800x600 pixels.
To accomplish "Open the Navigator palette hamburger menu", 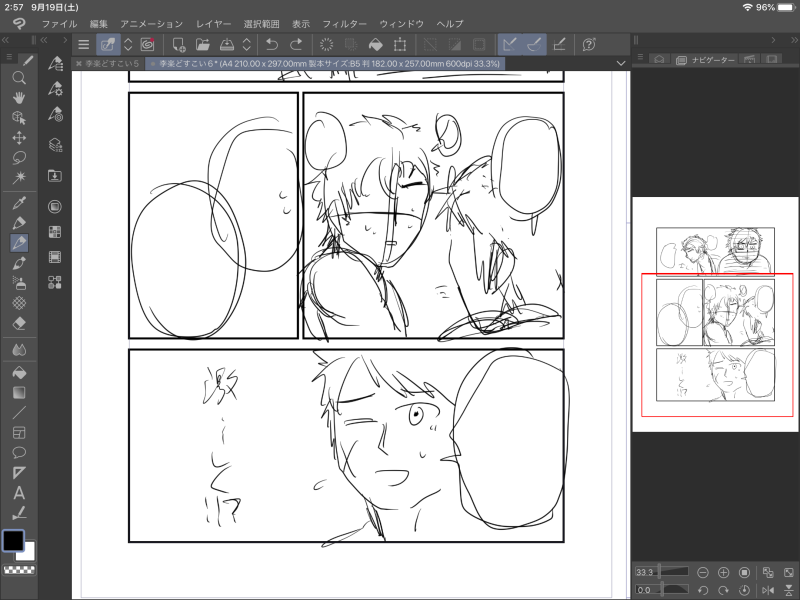I will (640, 58).
